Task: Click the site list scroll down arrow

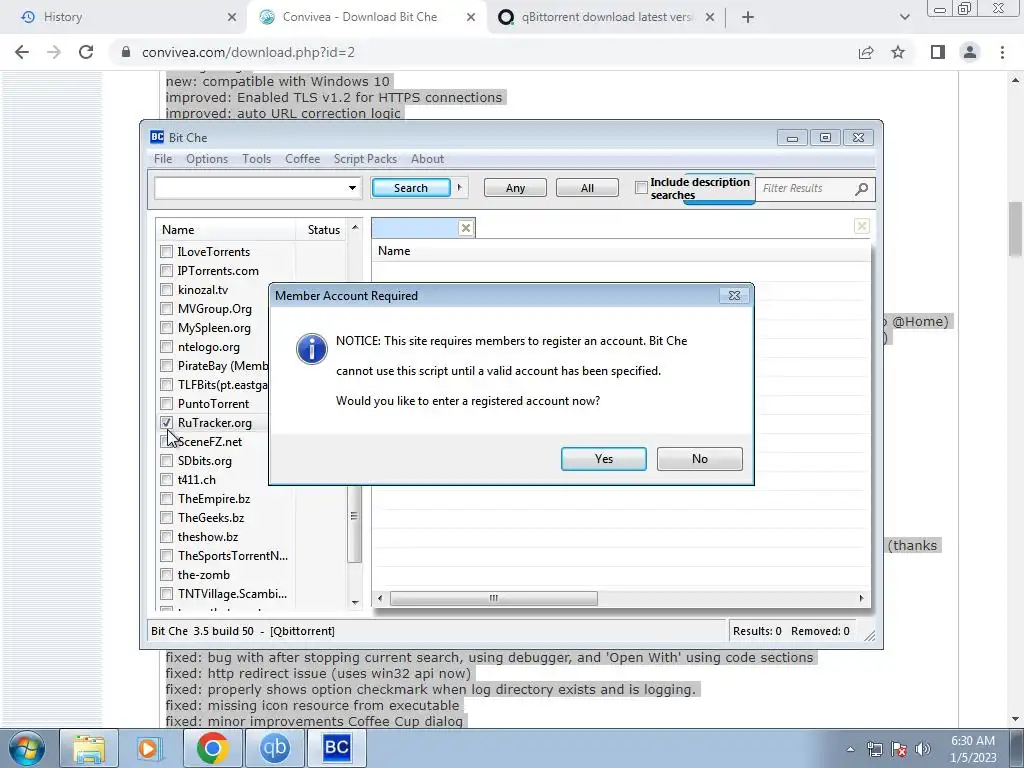Action: tap(355, 602)
